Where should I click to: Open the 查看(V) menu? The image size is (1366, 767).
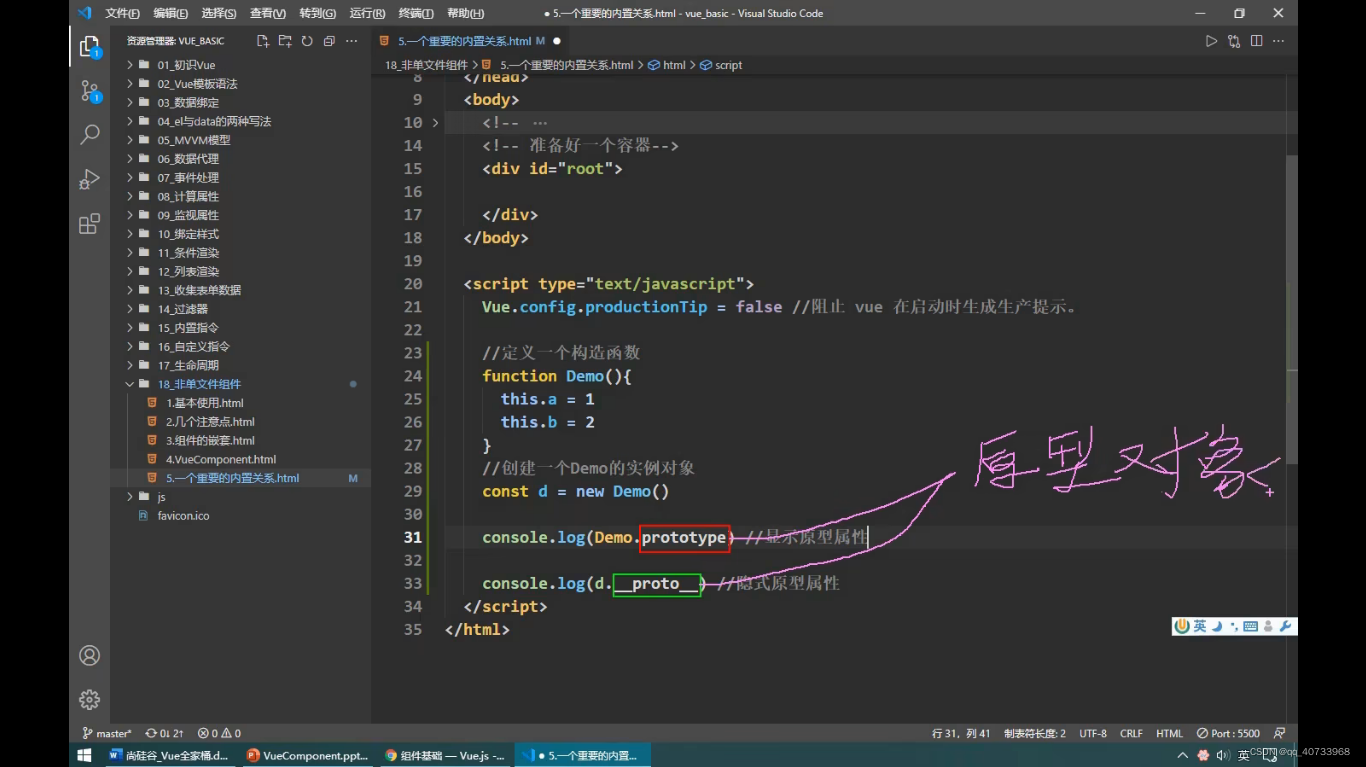268,13
